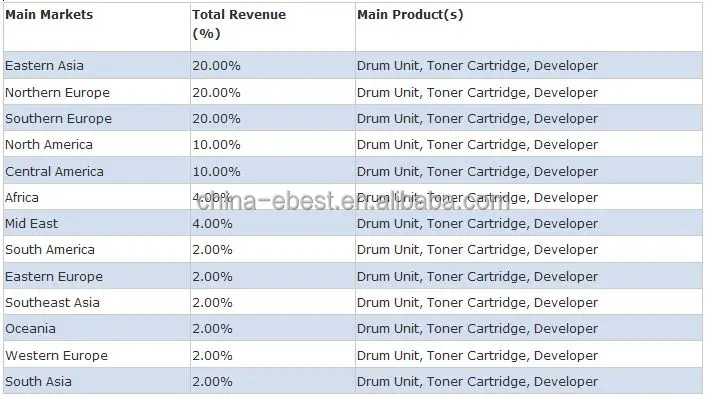Click the Total Revenue (%) column header
The image size is (705, 399).
click(239, 24)
